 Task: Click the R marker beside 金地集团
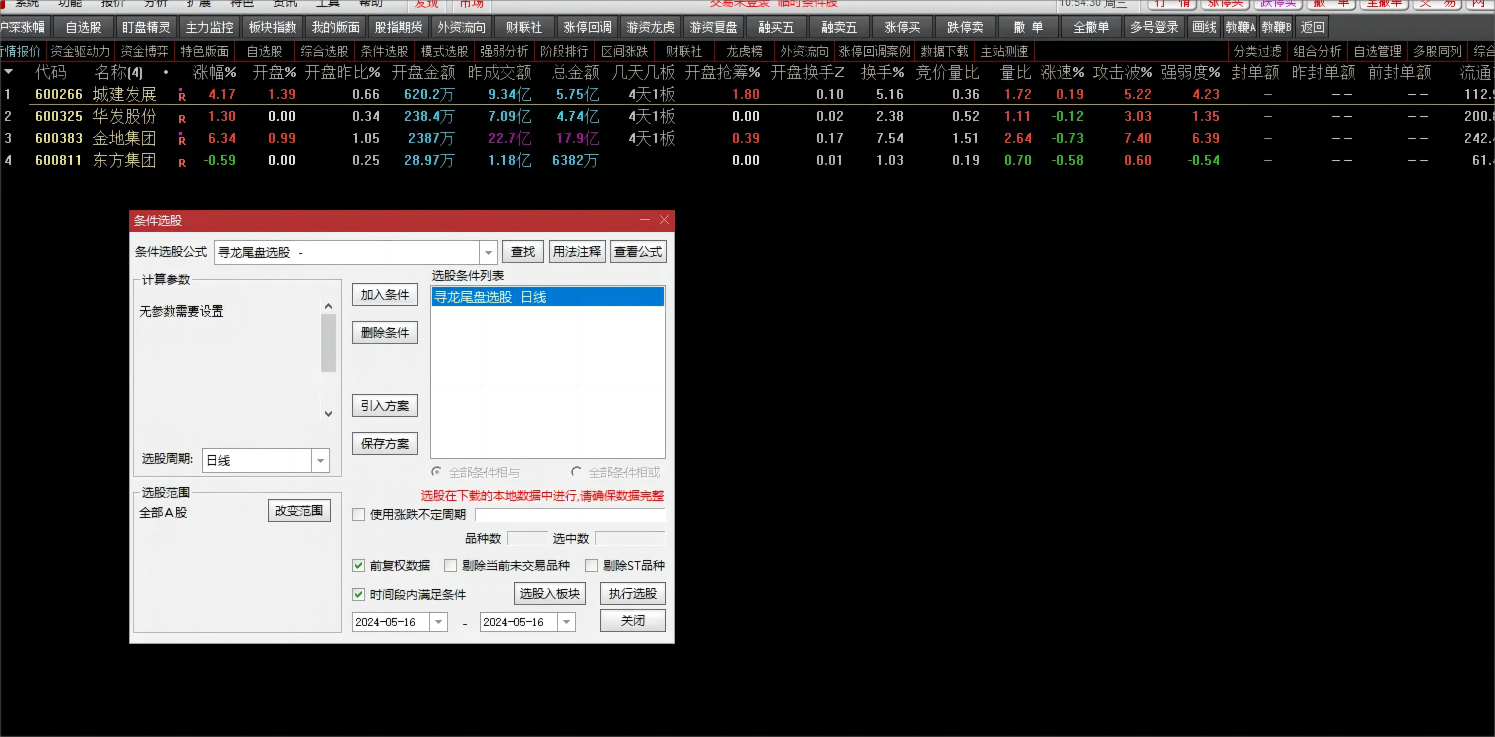[182, 139]
